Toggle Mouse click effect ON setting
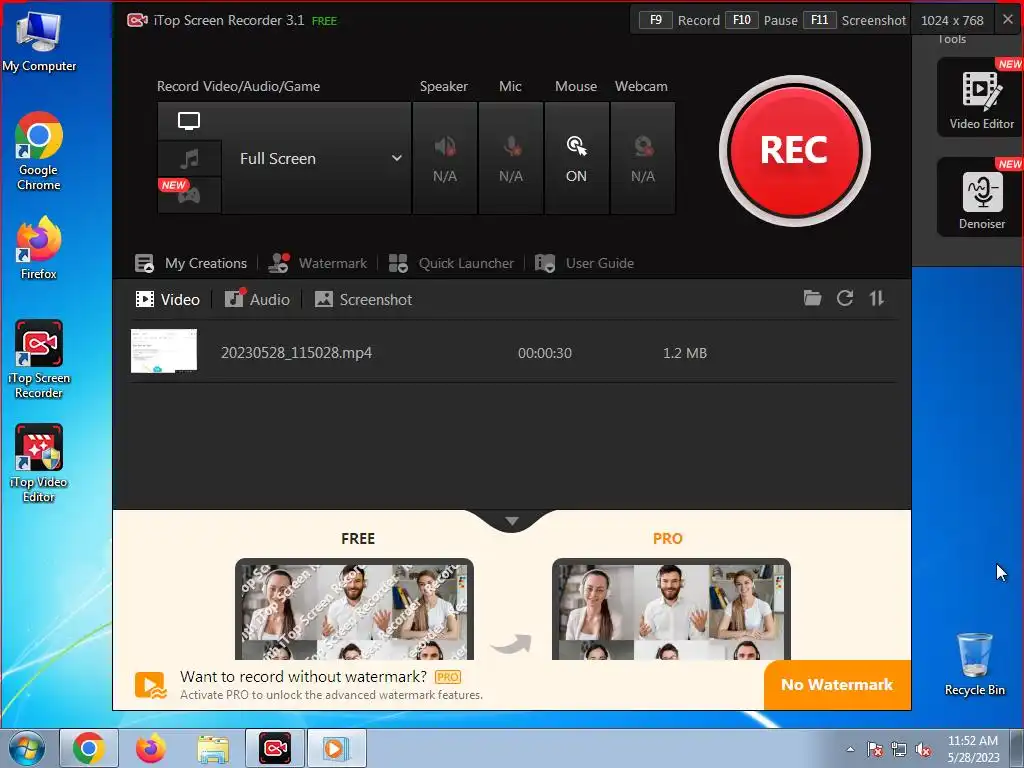 [577, 158]
